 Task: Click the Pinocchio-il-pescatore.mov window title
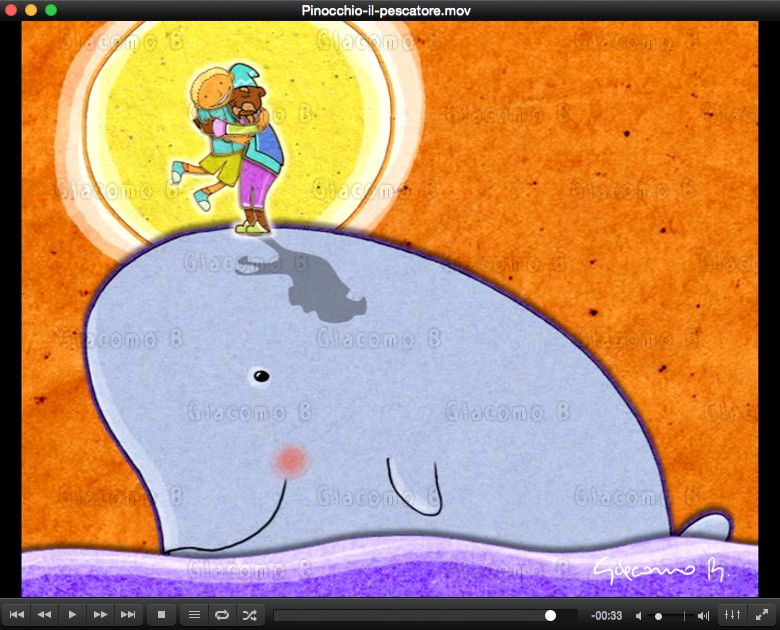tap(386, 10)
